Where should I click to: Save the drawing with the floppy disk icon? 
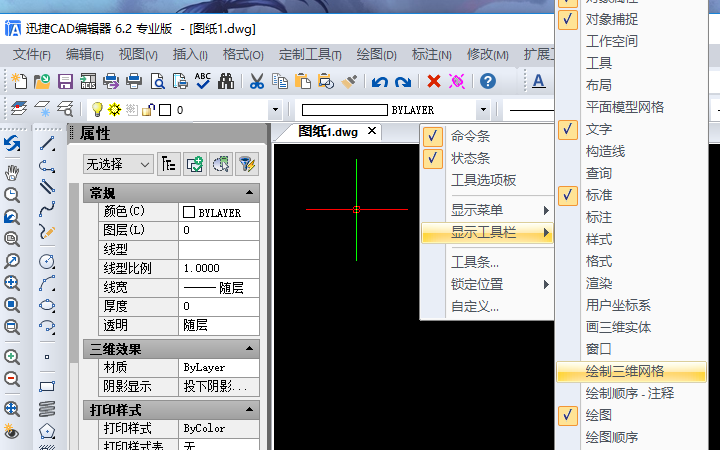click(65, 81)
